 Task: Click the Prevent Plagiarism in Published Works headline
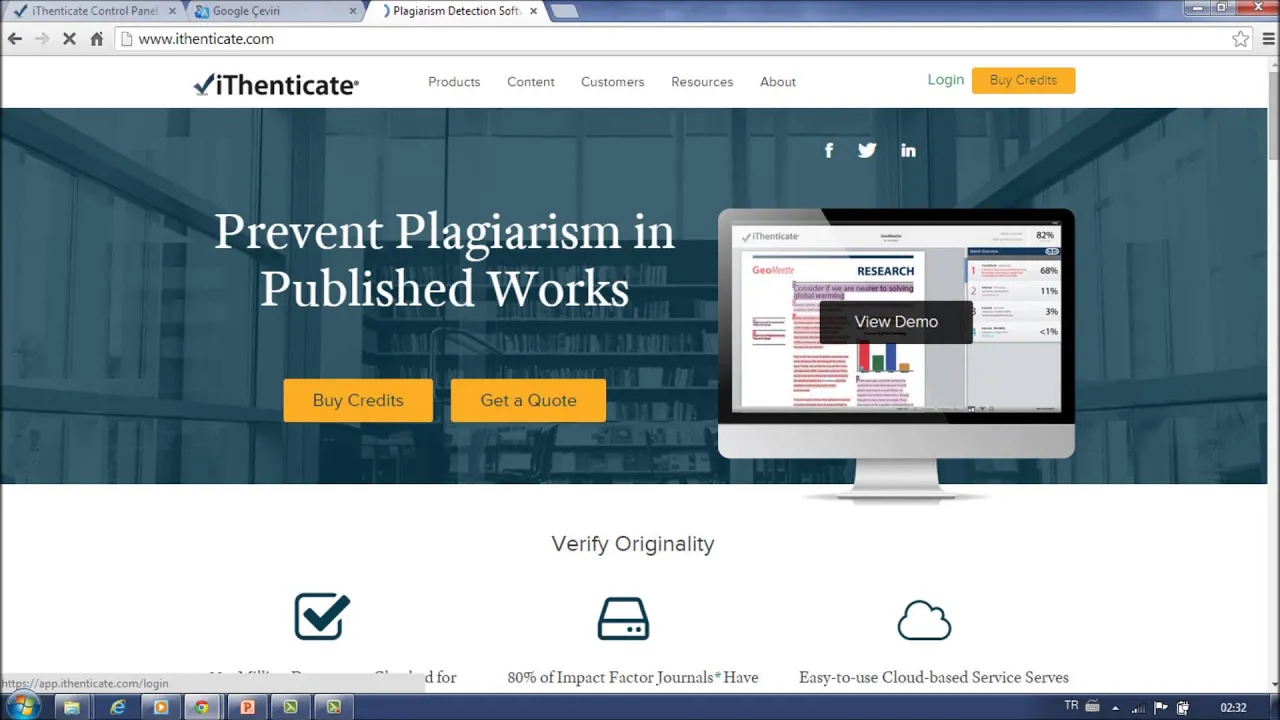(x=444, y=260)
